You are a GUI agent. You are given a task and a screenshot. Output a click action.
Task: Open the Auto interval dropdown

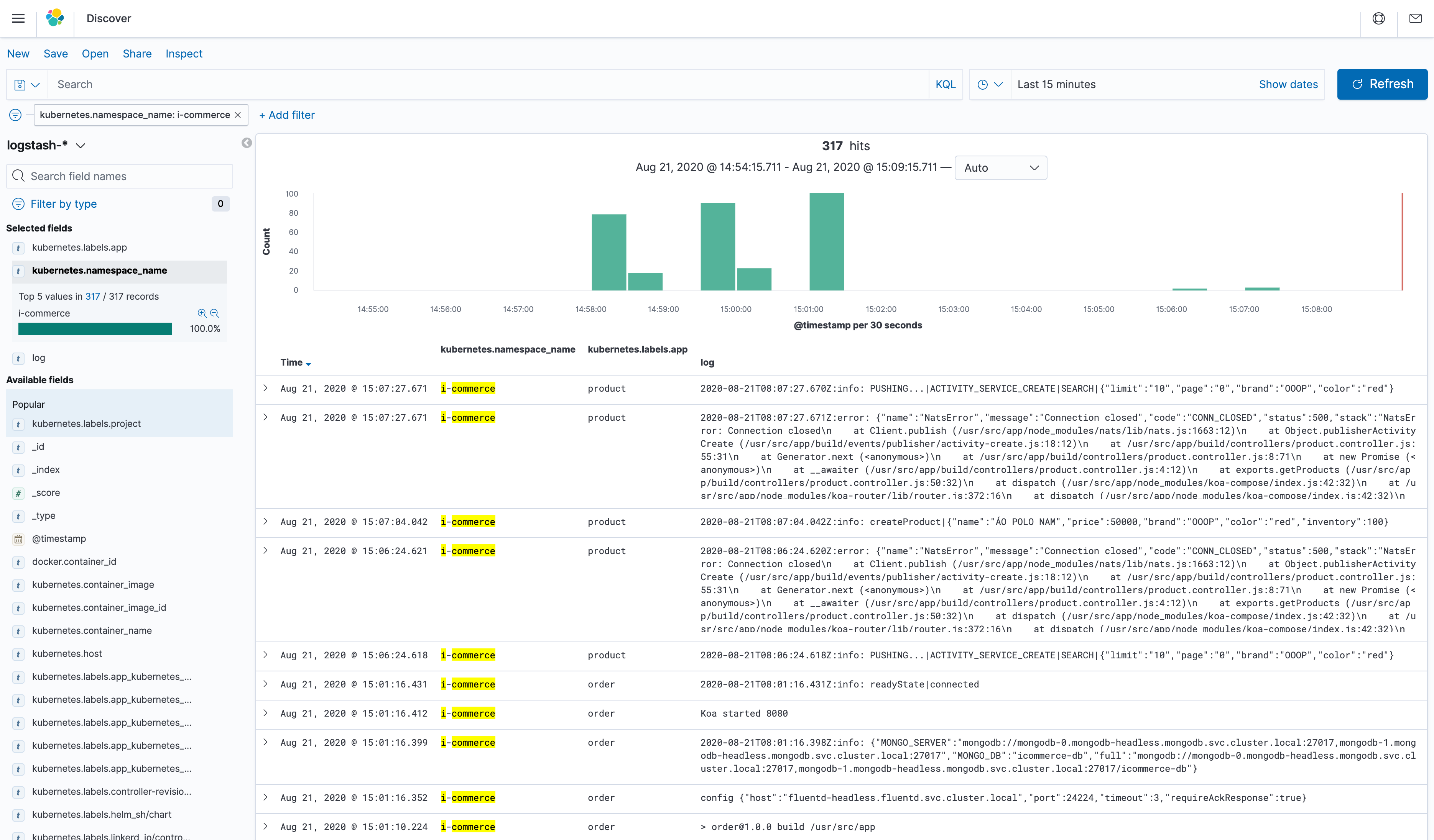[x=1000, y=168]
